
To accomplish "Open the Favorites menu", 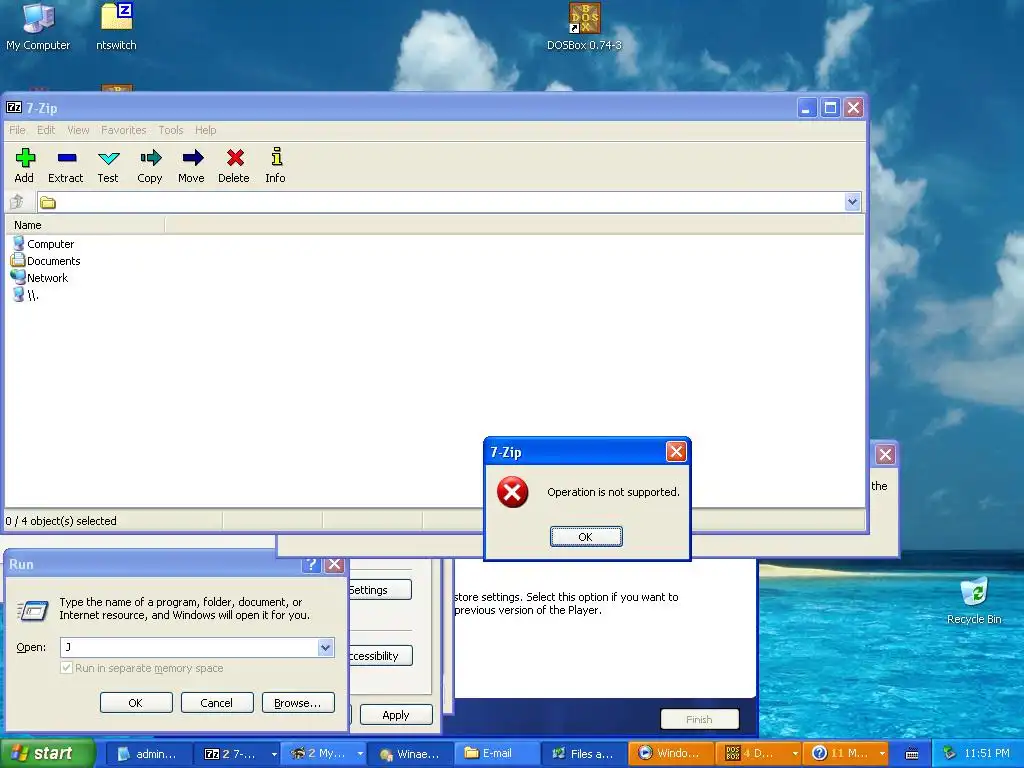I will [123, 130].
